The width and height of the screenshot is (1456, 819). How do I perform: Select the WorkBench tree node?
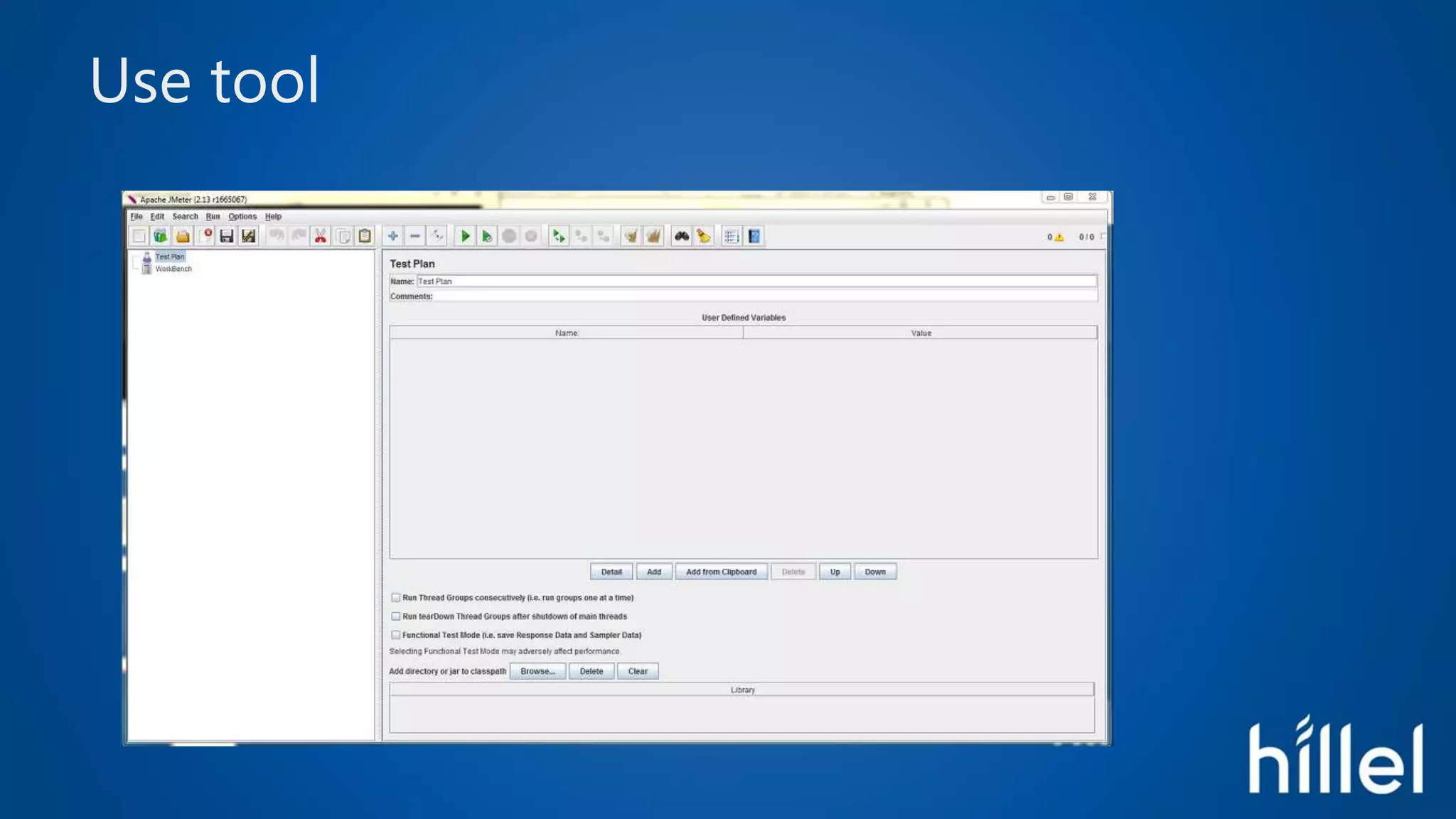pos(173,269)
